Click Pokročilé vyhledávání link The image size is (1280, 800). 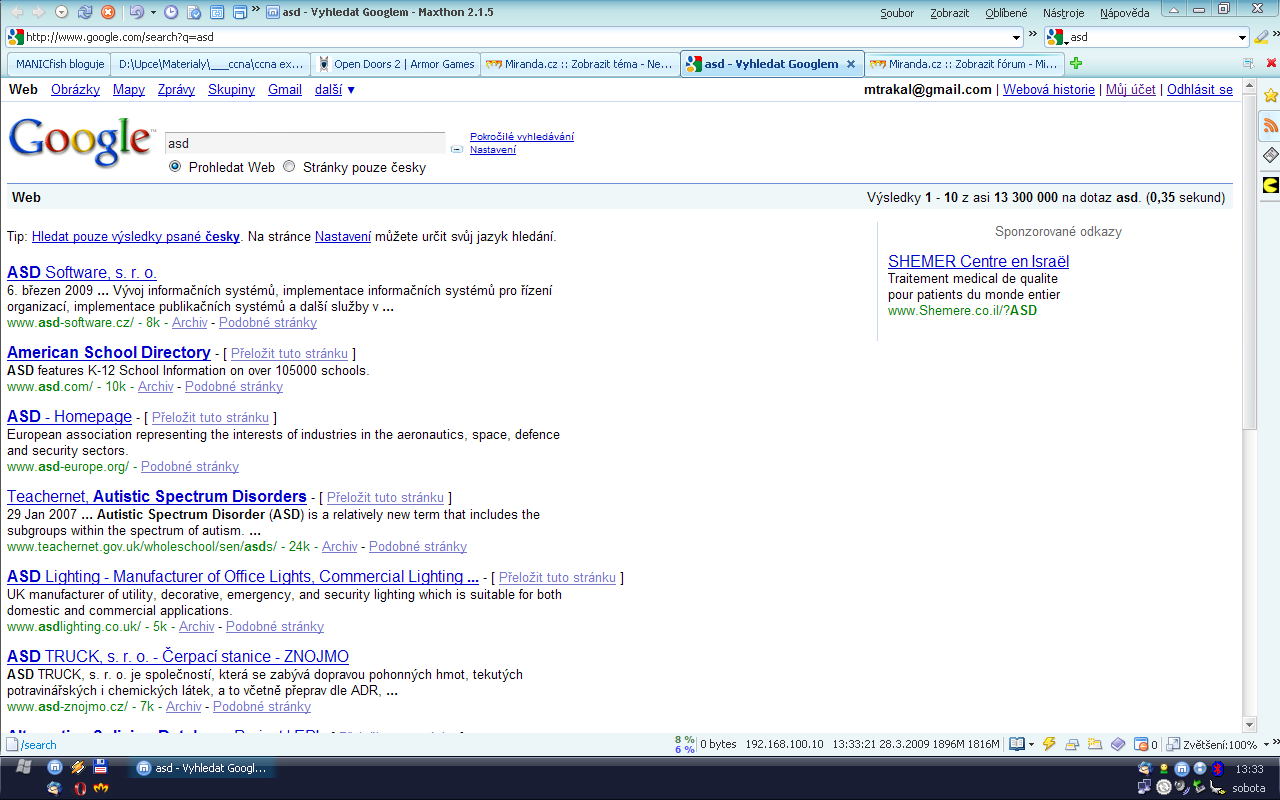522,136
